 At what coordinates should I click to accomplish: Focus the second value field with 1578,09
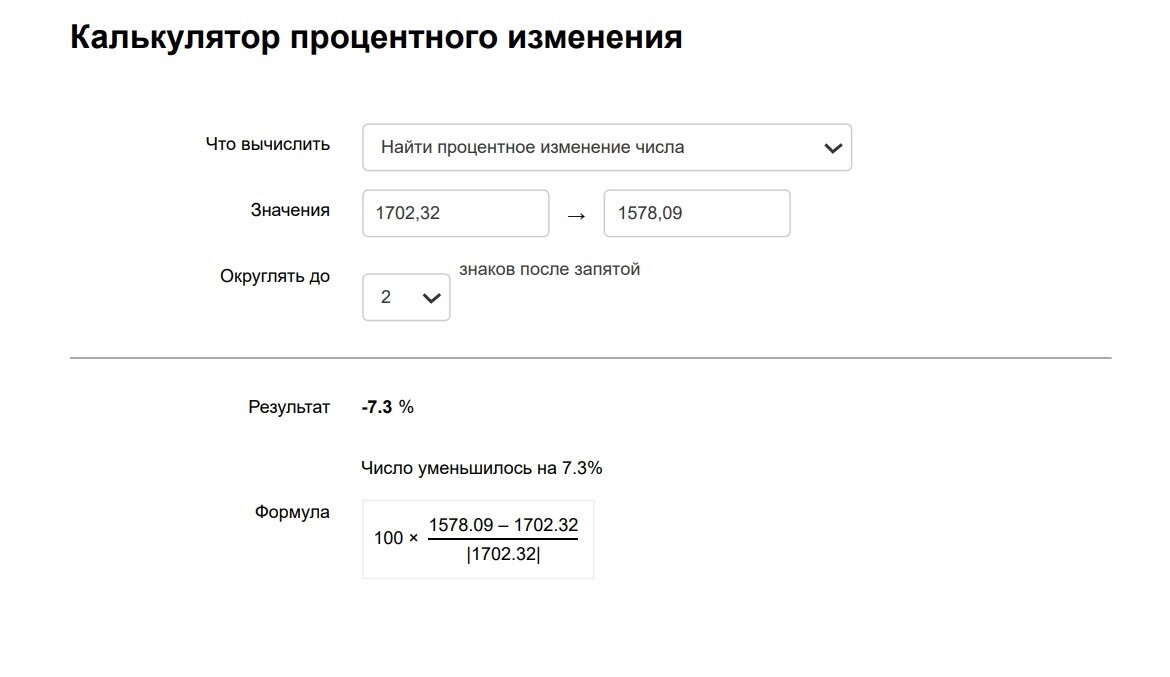[696, 213]
